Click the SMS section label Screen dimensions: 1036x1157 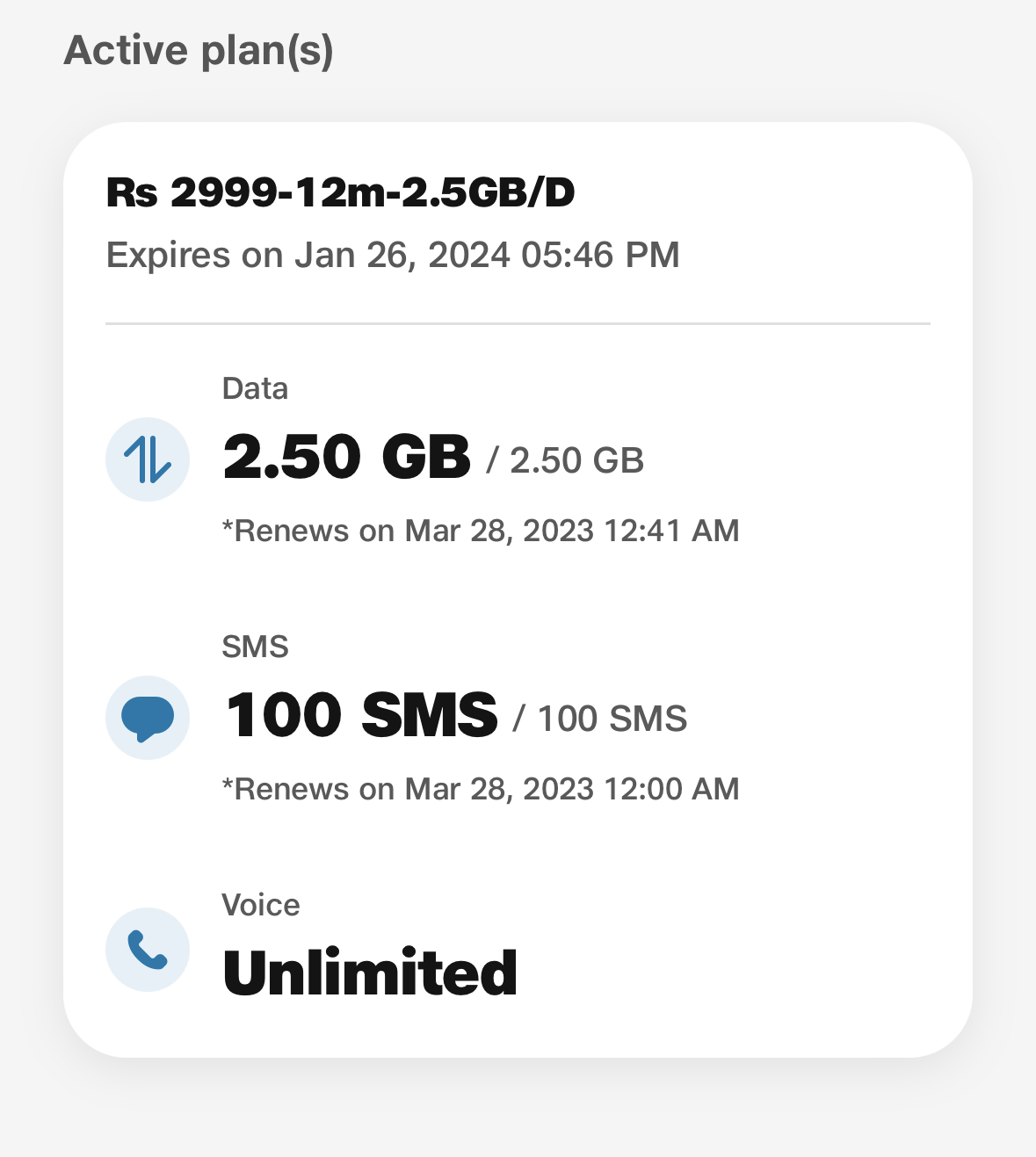point(255,647)
